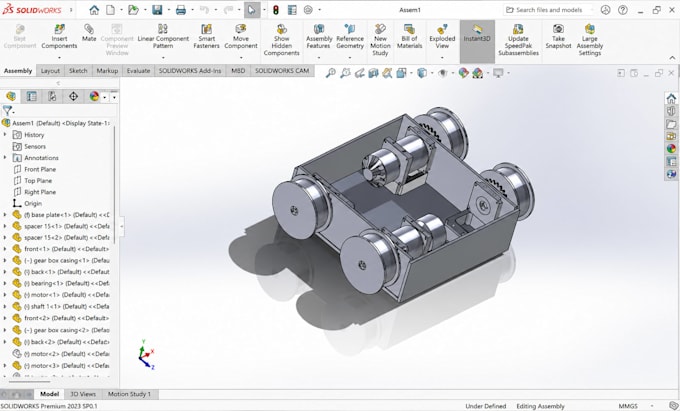Image resolution: width=680 pixels, height=411 pixels.
Task: Open Appearances color sphere in right task pane
Action: (671, 149)
